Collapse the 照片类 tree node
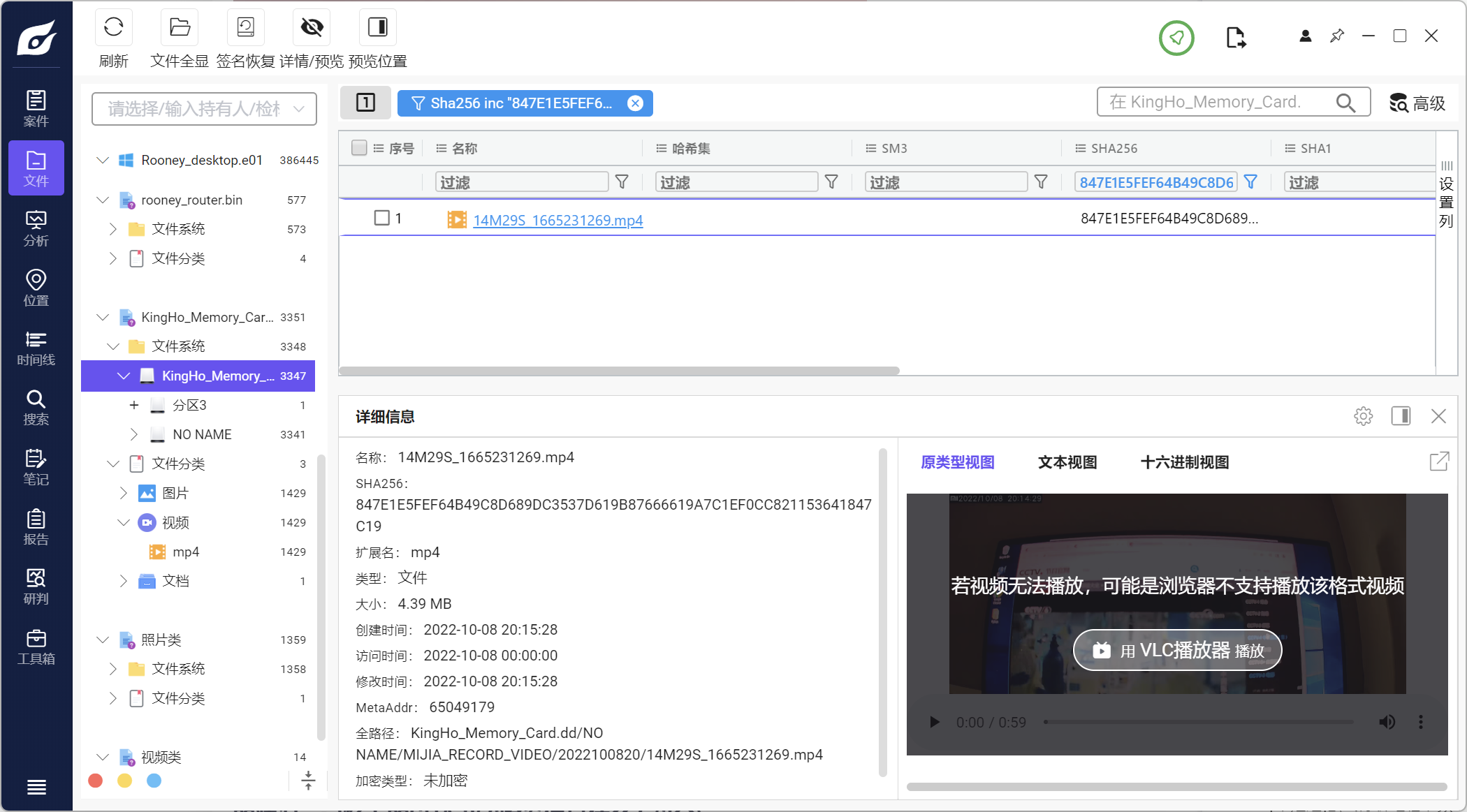Image resolution: width=1467 pixels, height=812 pixels. tap(103, 640)
